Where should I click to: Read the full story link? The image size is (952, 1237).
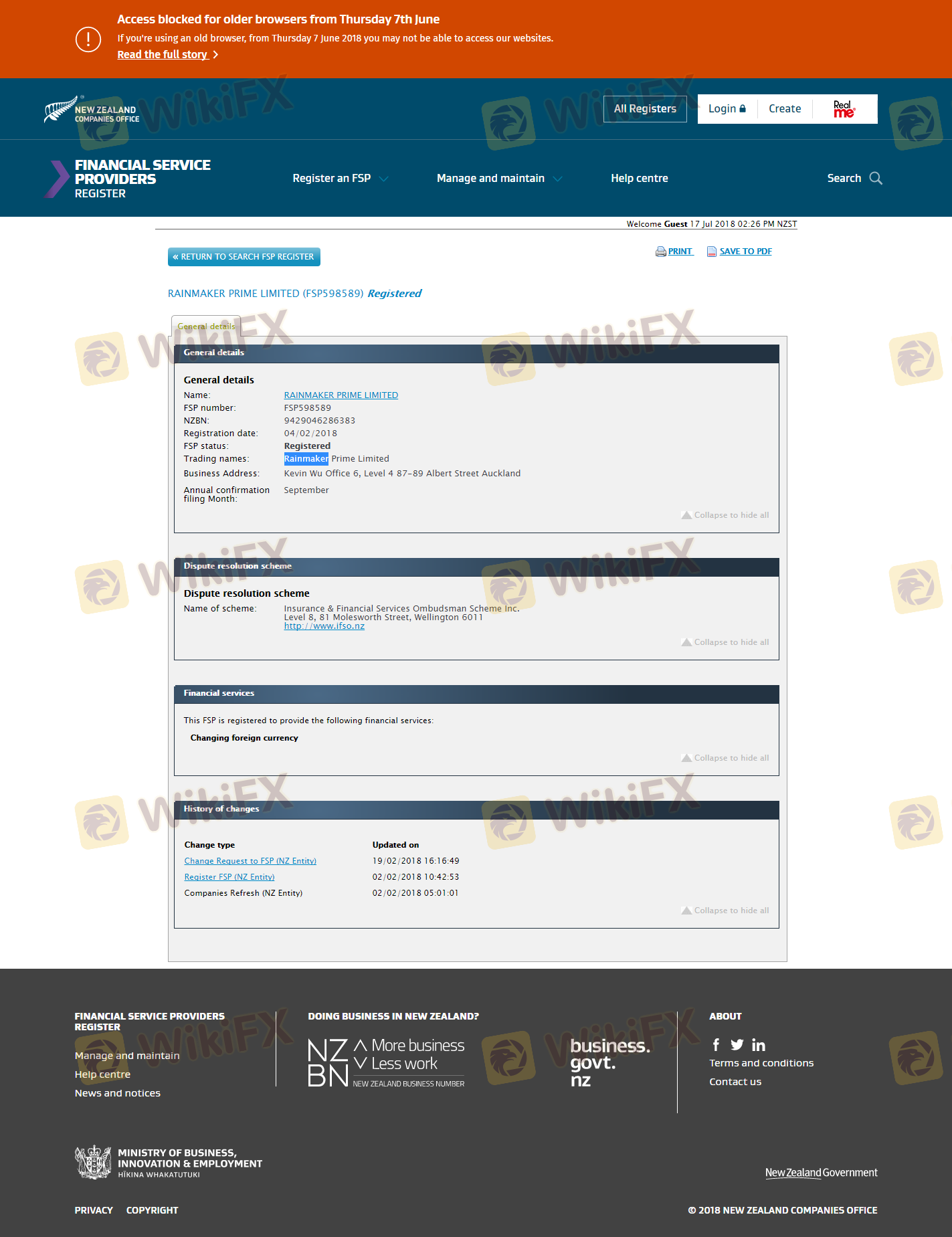[168, 55]
